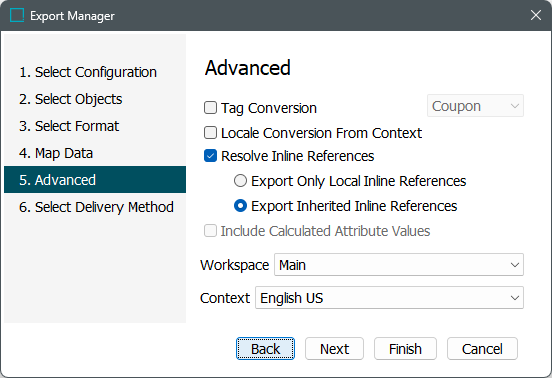Click the Next button
This screenshot has width=552, height=378.
(334, 349)
